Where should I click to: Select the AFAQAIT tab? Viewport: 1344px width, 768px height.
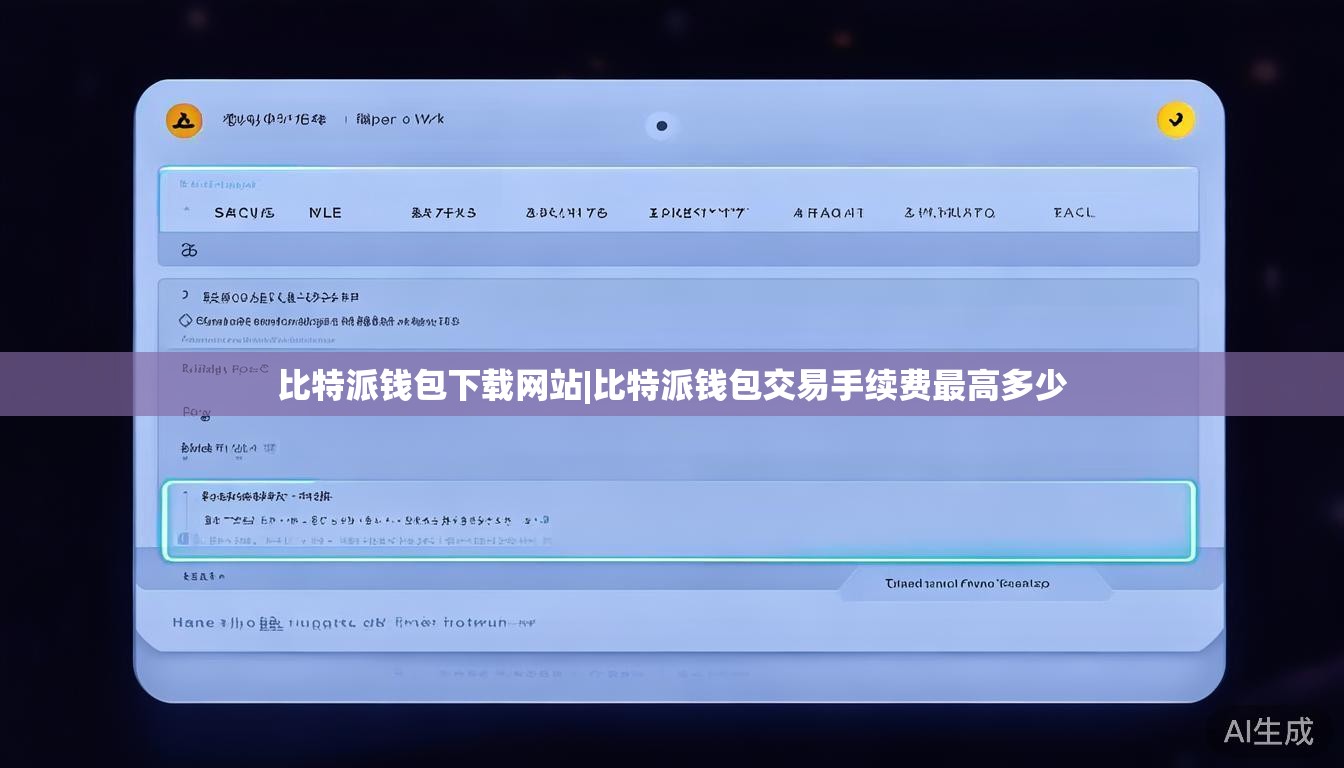coord(828,213)
